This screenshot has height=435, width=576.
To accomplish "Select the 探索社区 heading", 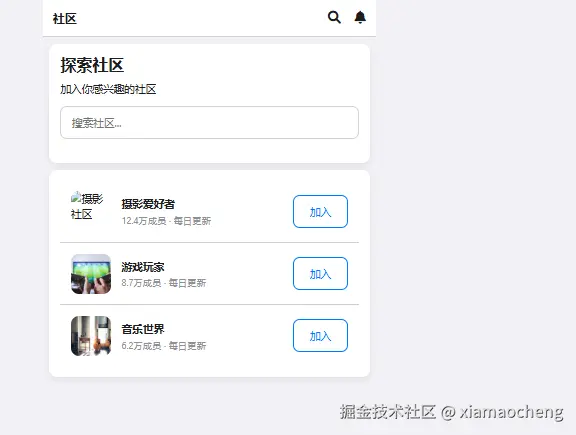I will [92, 65].
